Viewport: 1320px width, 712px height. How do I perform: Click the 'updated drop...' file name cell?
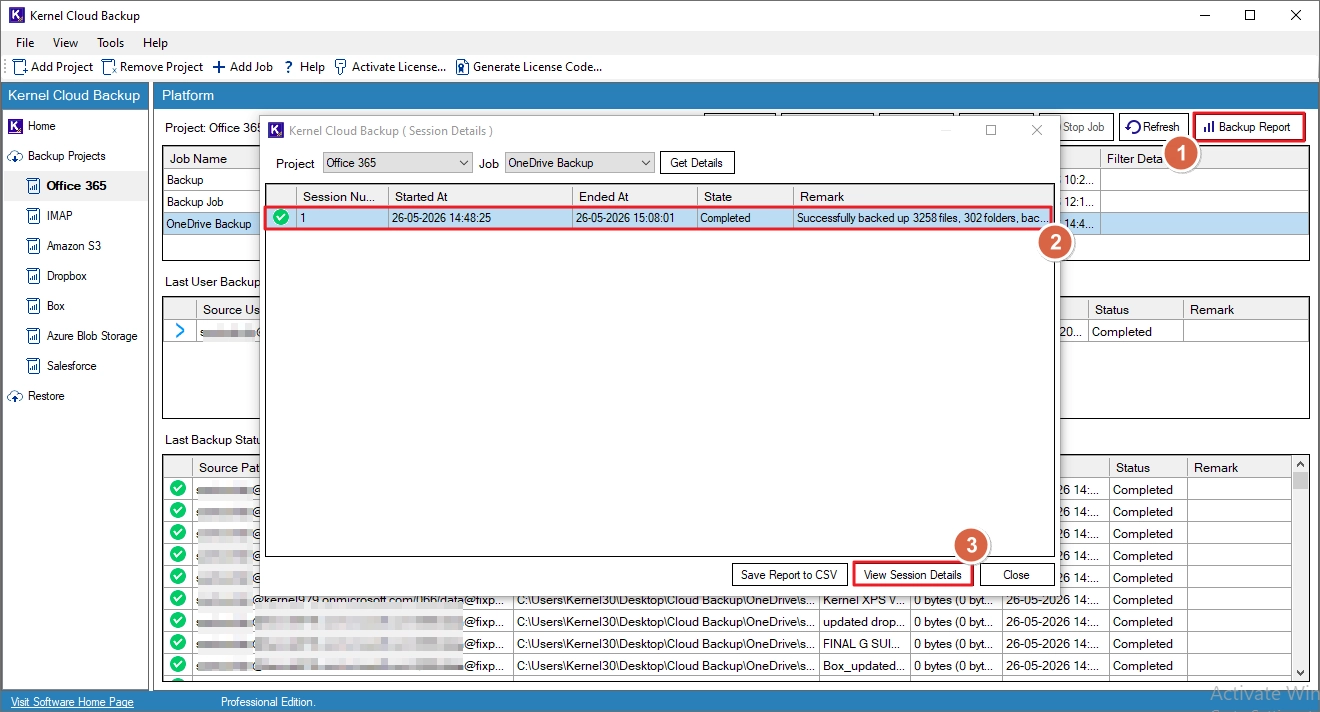click(864, 622)
